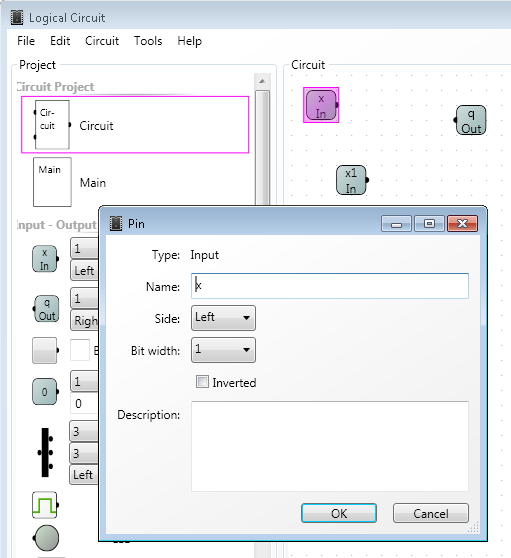511x558 pixels.
Task: Toggle the Inverted checkbox
Action: tap(202, 382)
